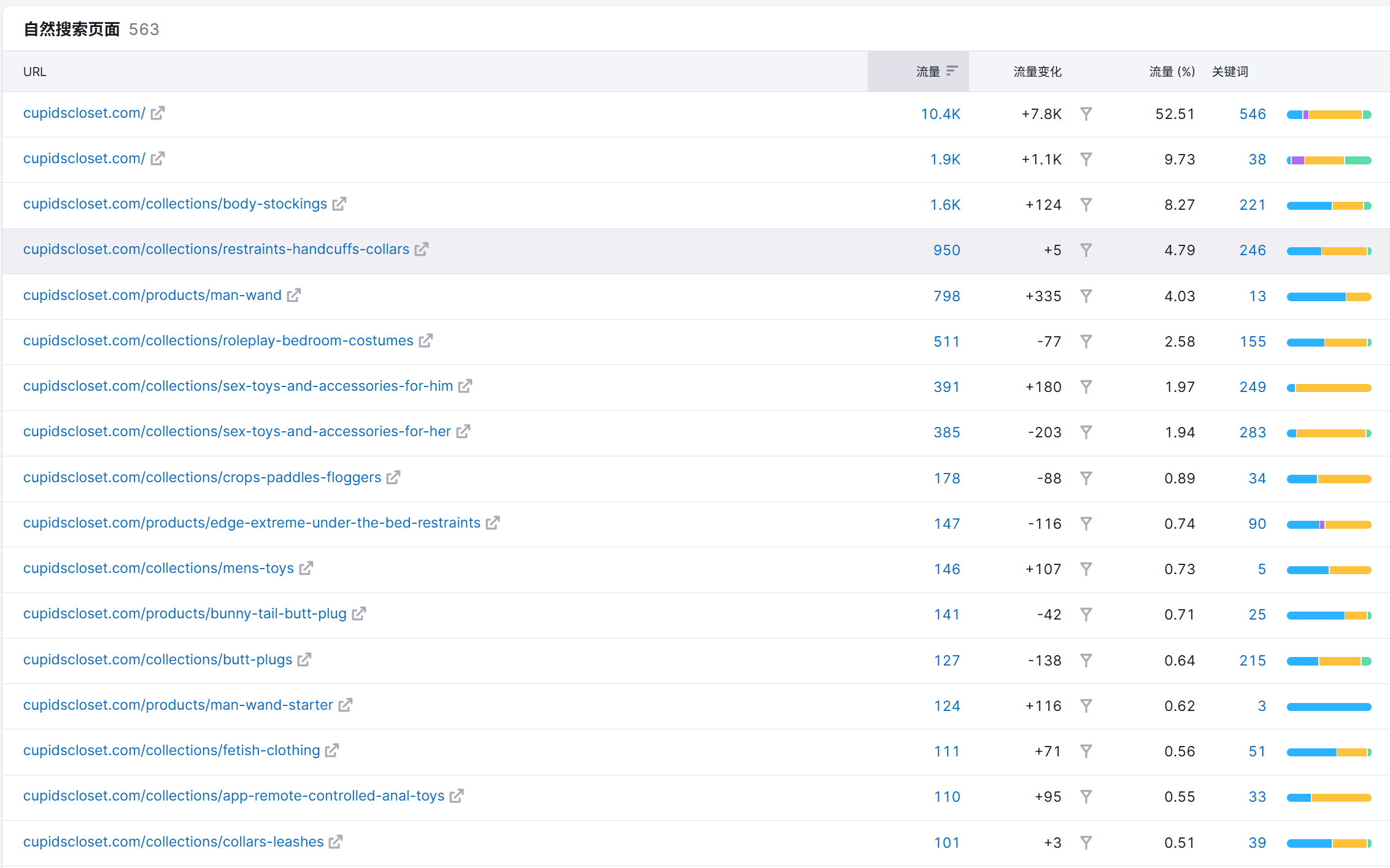Open collections/butt-plugs URL link
Image resolution: width=1390 pixels, height=868 pixels.
coord(158,659)
